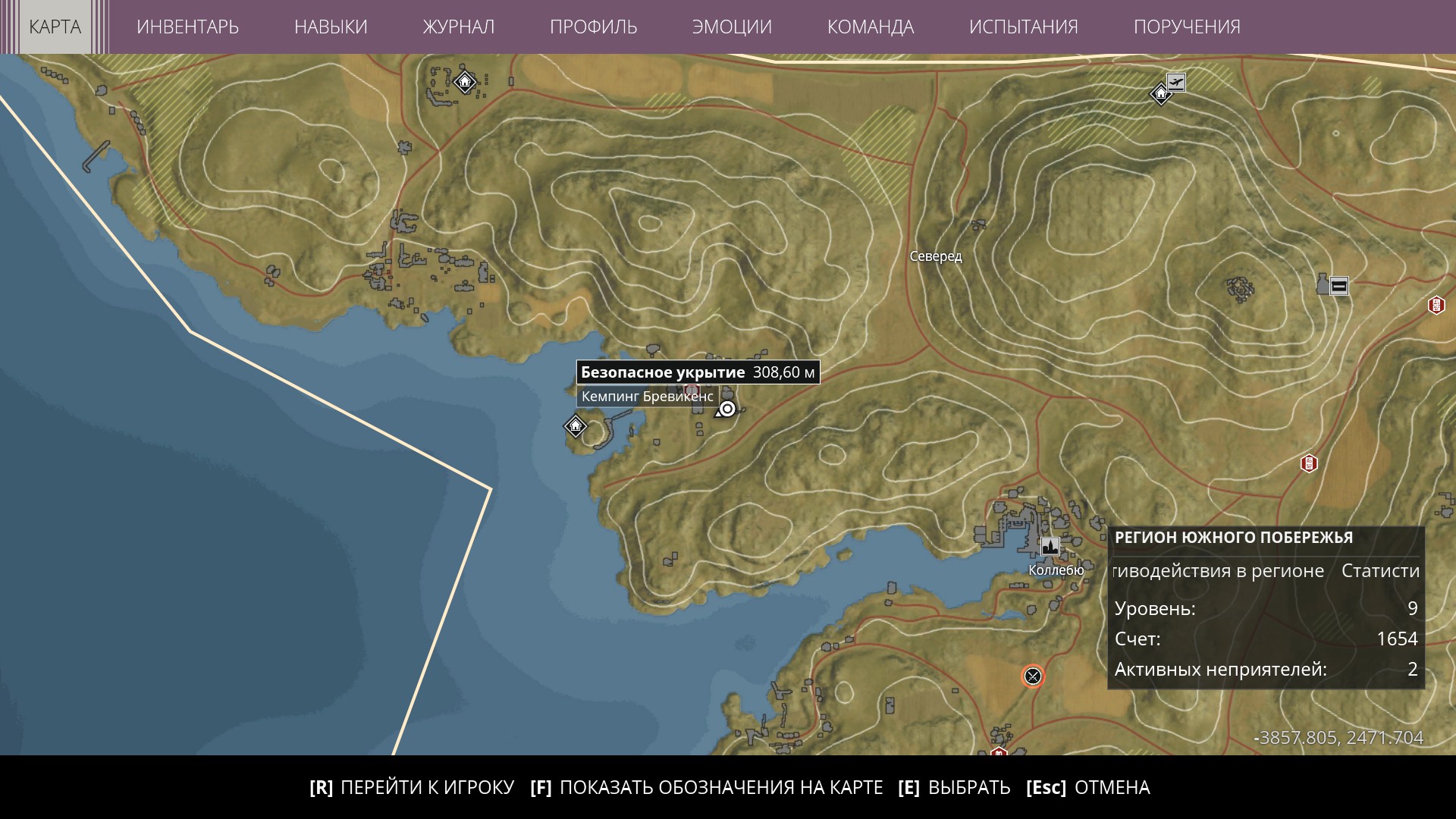
Task: Open the region counteraction tab in panel
Action: point(1219,571)
